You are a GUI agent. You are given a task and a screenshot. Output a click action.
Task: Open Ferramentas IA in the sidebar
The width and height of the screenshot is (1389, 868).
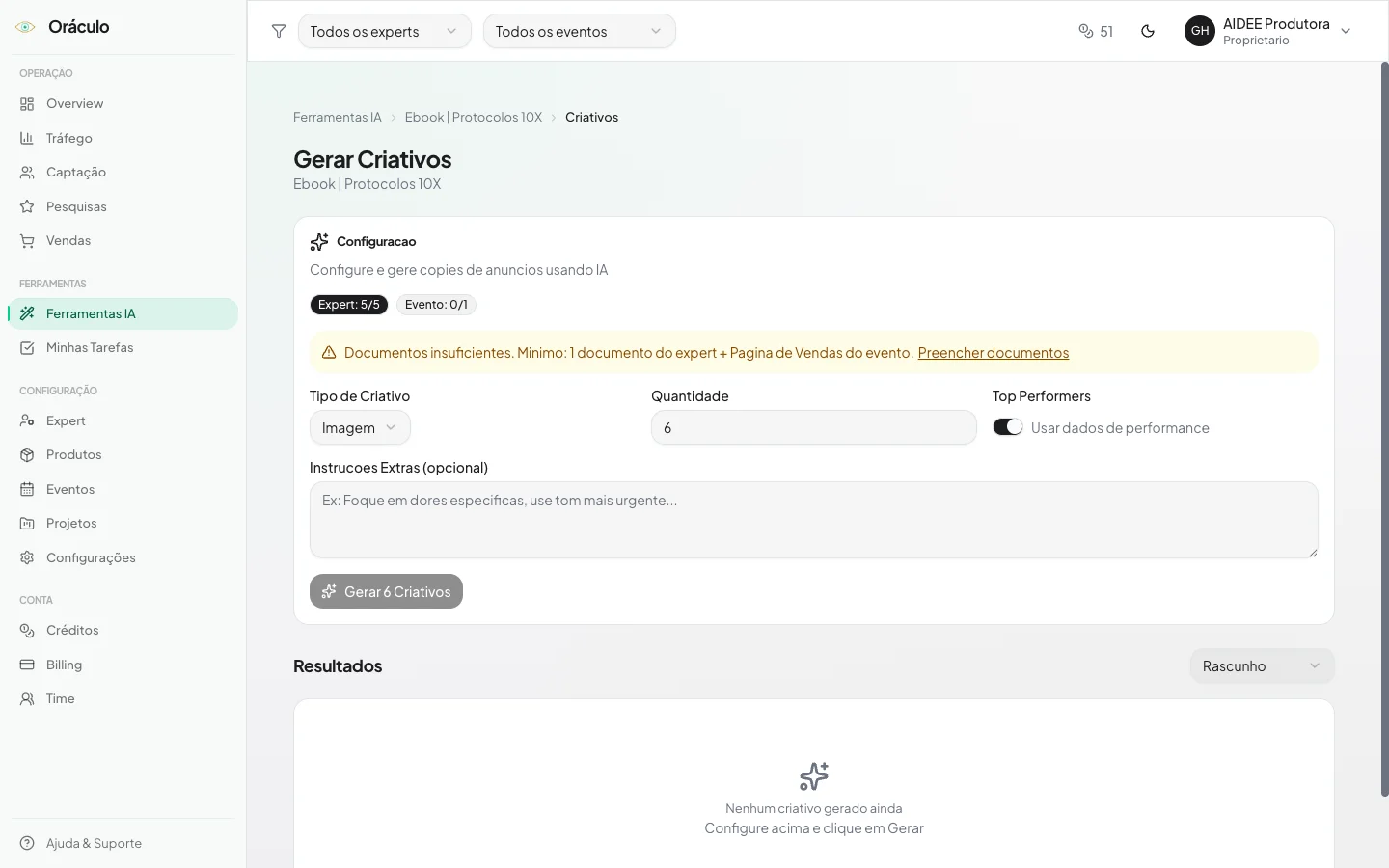(x=123, y=313)
